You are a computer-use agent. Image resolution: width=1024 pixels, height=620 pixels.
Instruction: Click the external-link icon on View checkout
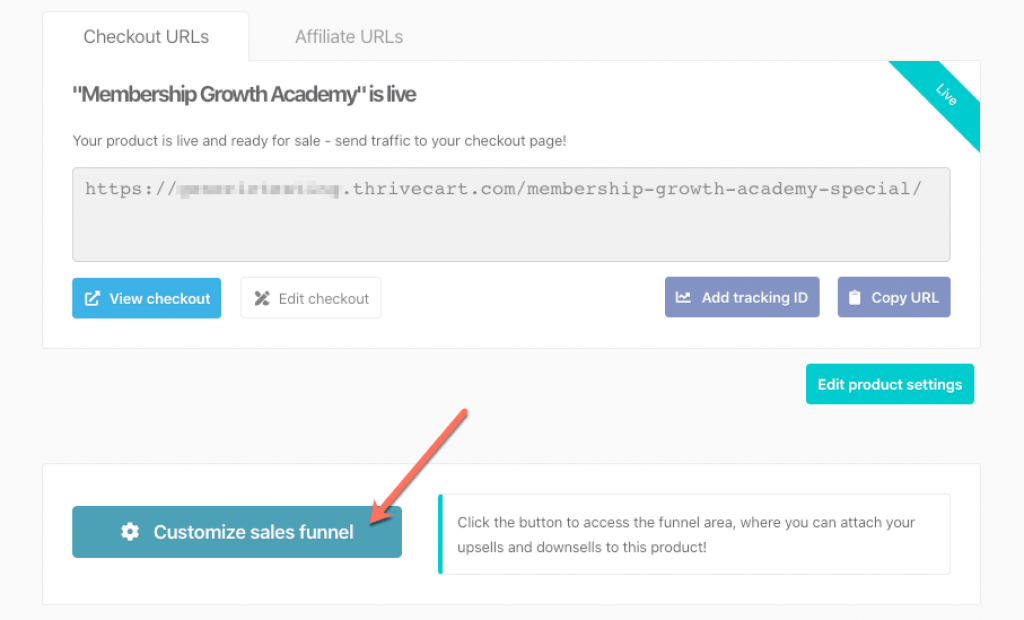92,298
